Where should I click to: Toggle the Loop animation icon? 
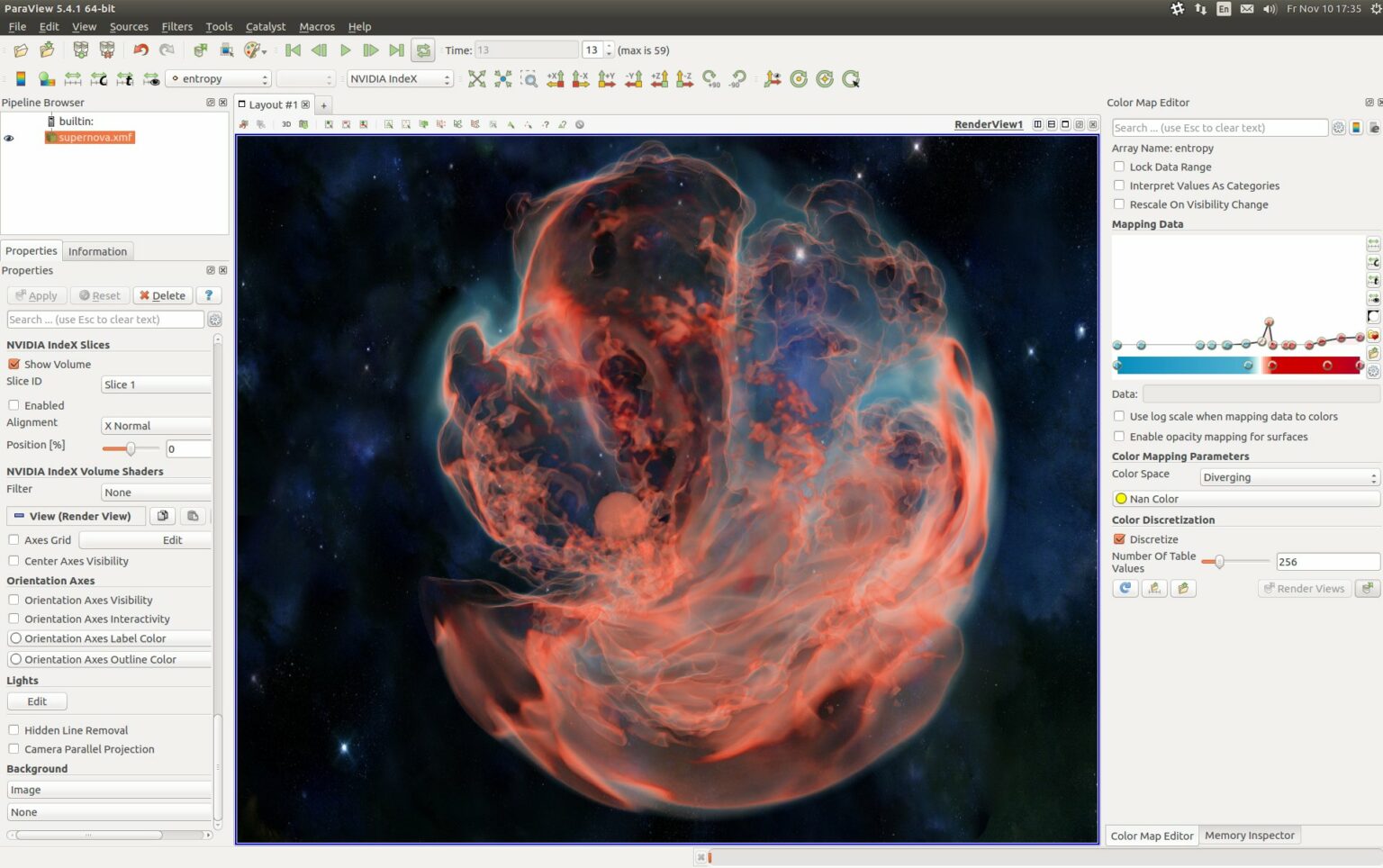coord(422,50)
